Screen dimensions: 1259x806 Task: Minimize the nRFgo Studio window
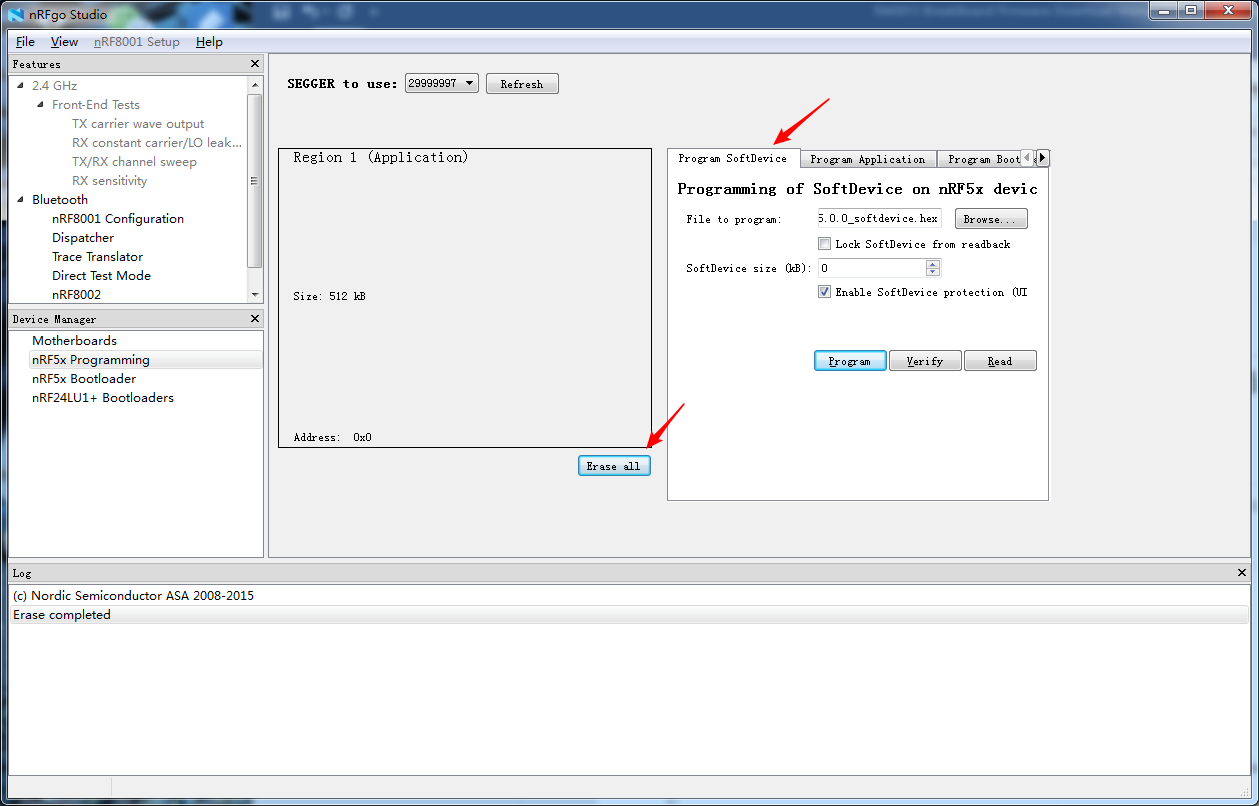[1161, 10]
